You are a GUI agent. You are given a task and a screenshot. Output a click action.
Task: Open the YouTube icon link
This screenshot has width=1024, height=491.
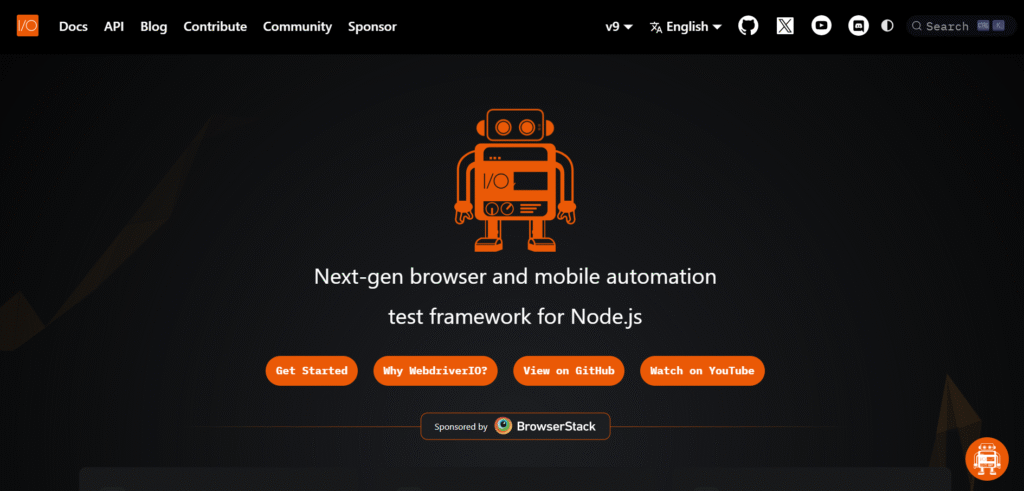click(x=822, y=26)
